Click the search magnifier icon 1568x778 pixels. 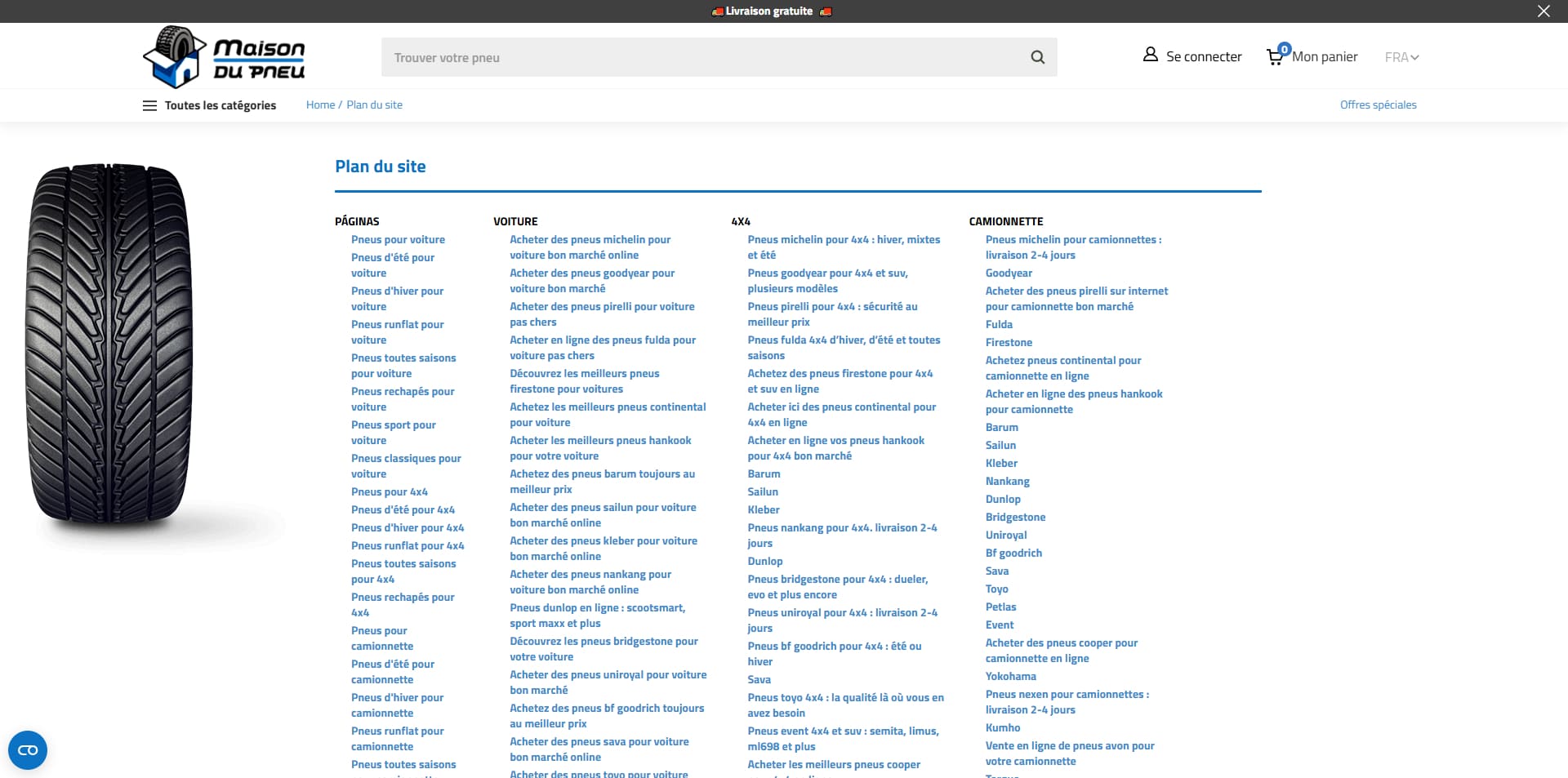pos(1037,57)
